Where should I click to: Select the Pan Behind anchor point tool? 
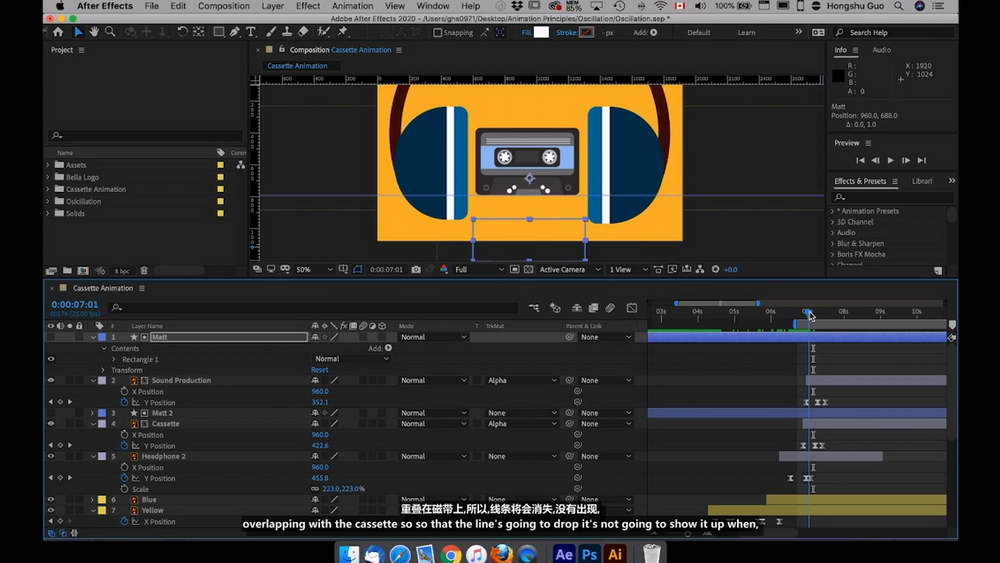pos(199,32)
